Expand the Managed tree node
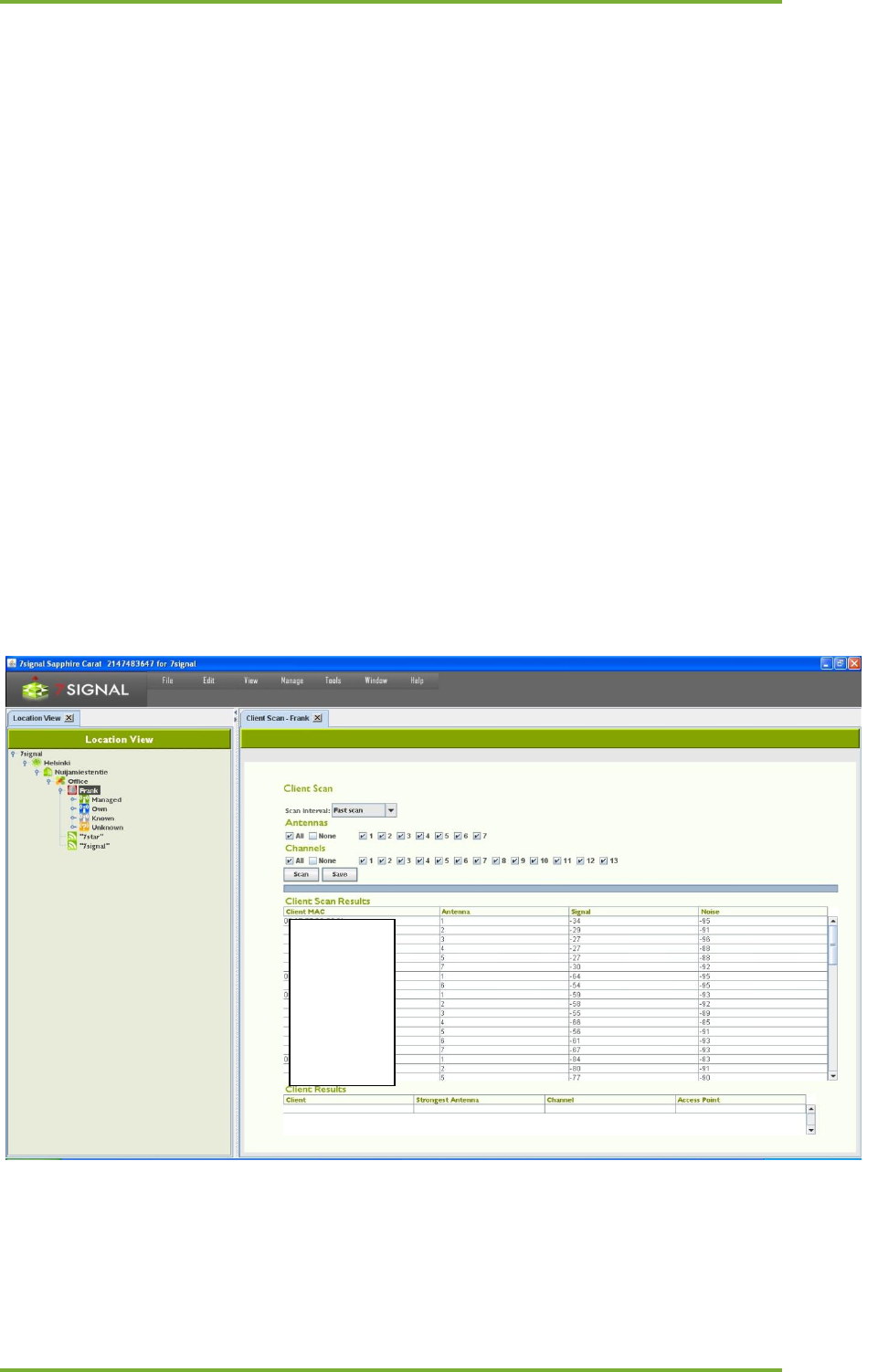 tap(73, 800)
